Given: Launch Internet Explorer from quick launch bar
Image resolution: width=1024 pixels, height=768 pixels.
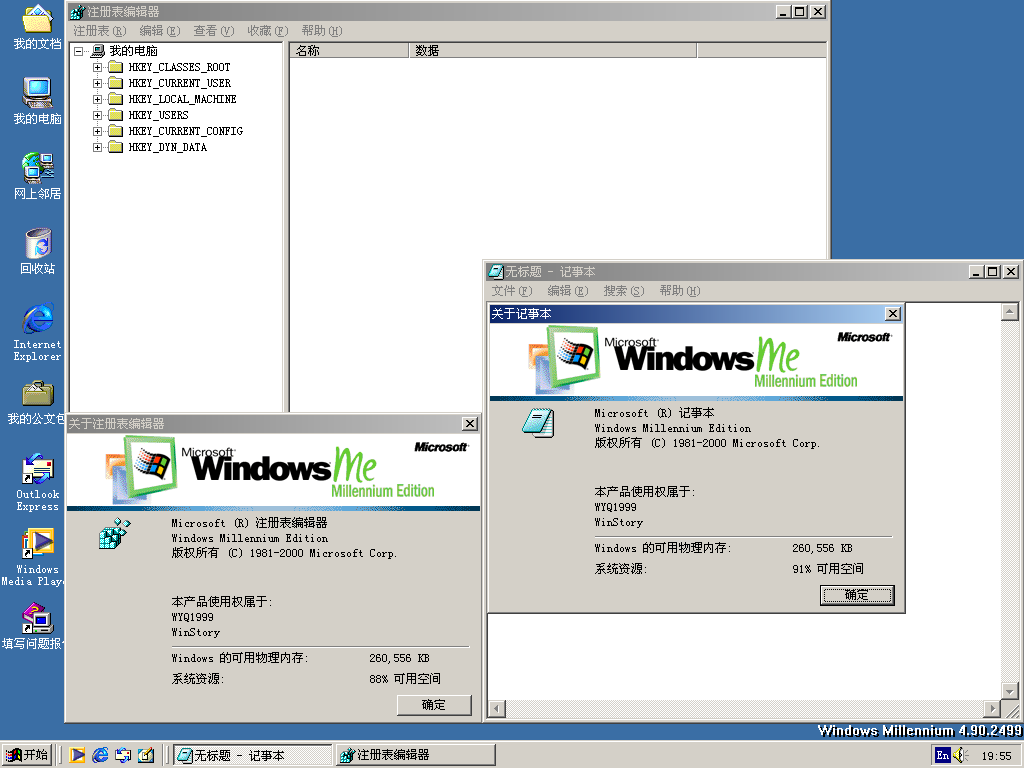Looking at the screenshot, I should click(x=100, y=755).
